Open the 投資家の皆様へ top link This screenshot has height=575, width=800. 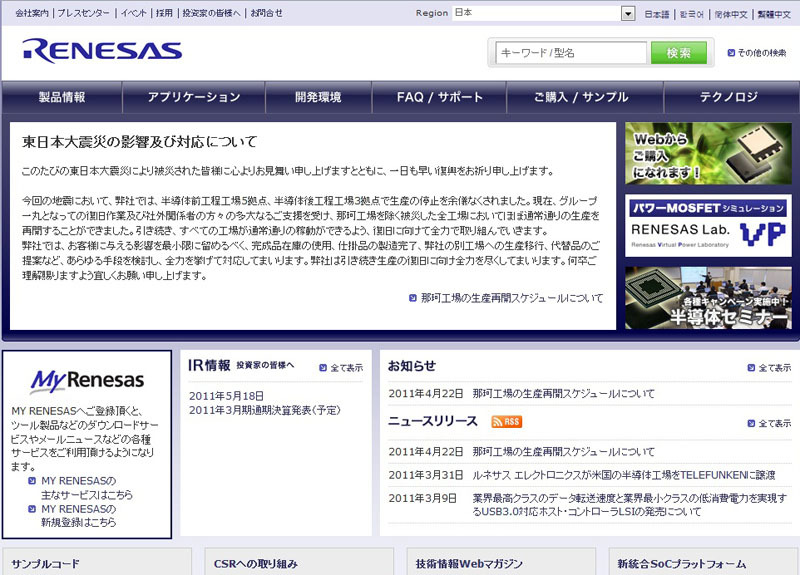tap(211, 13)
